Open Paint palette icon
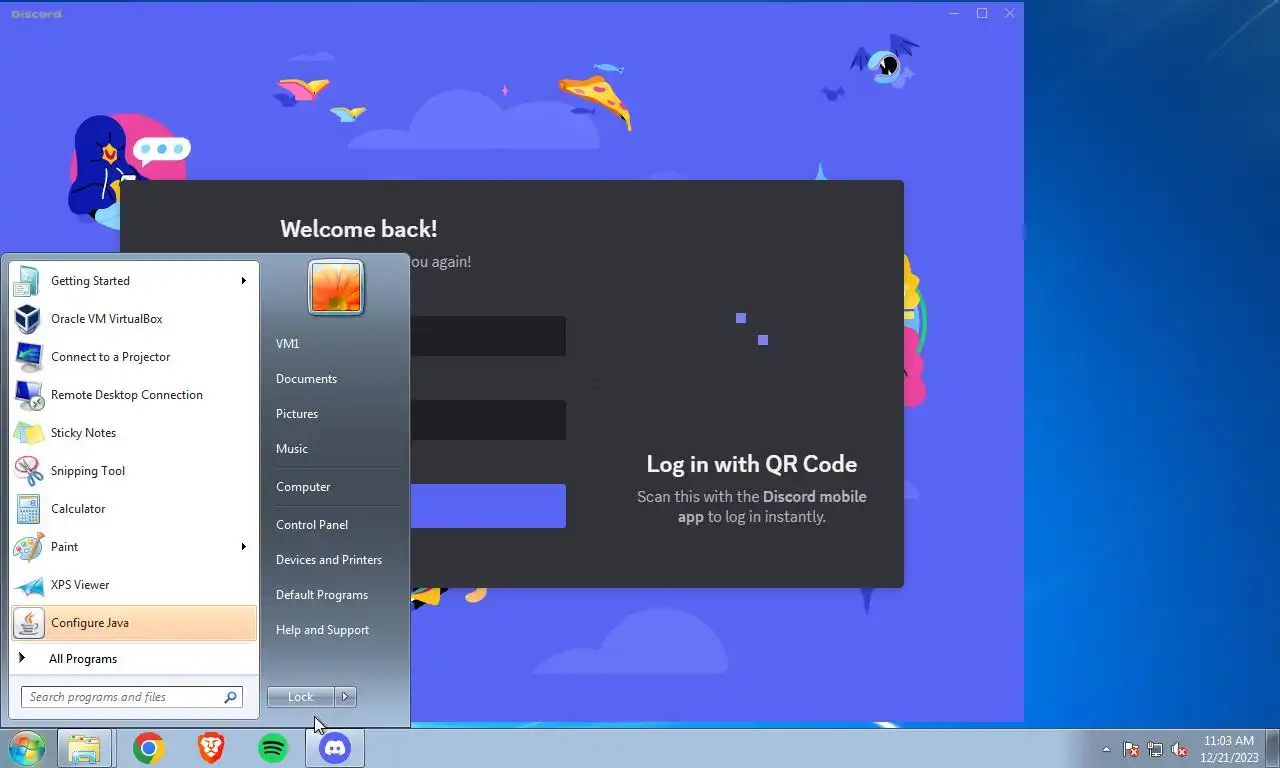 (x=27, y=547)
